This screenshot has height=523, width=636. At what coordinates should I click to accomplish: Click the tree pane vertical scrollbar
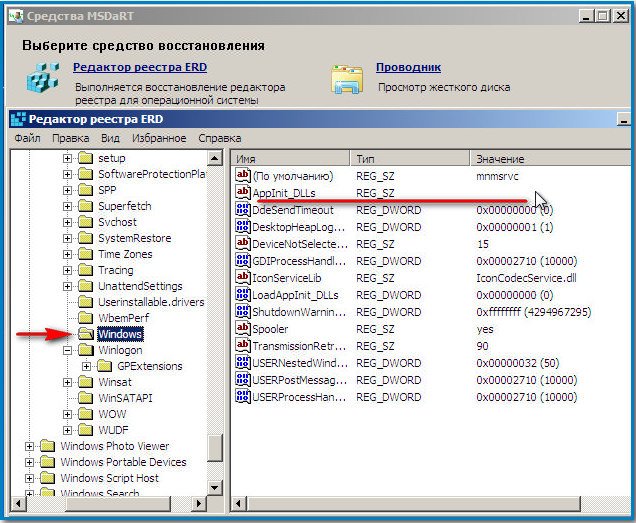[215, 300]
